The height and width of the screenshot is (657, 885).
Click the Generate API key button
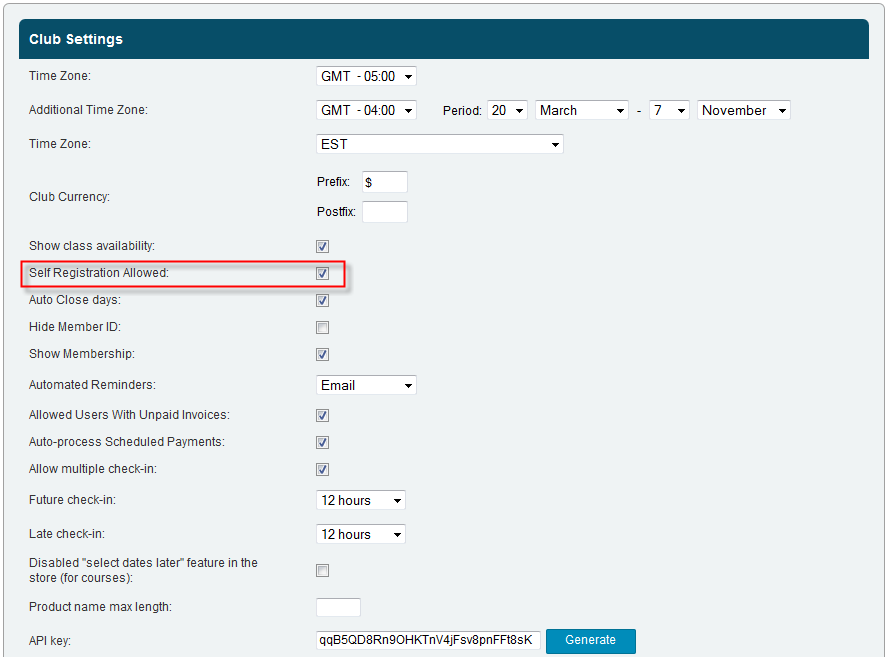click(590, 640)
